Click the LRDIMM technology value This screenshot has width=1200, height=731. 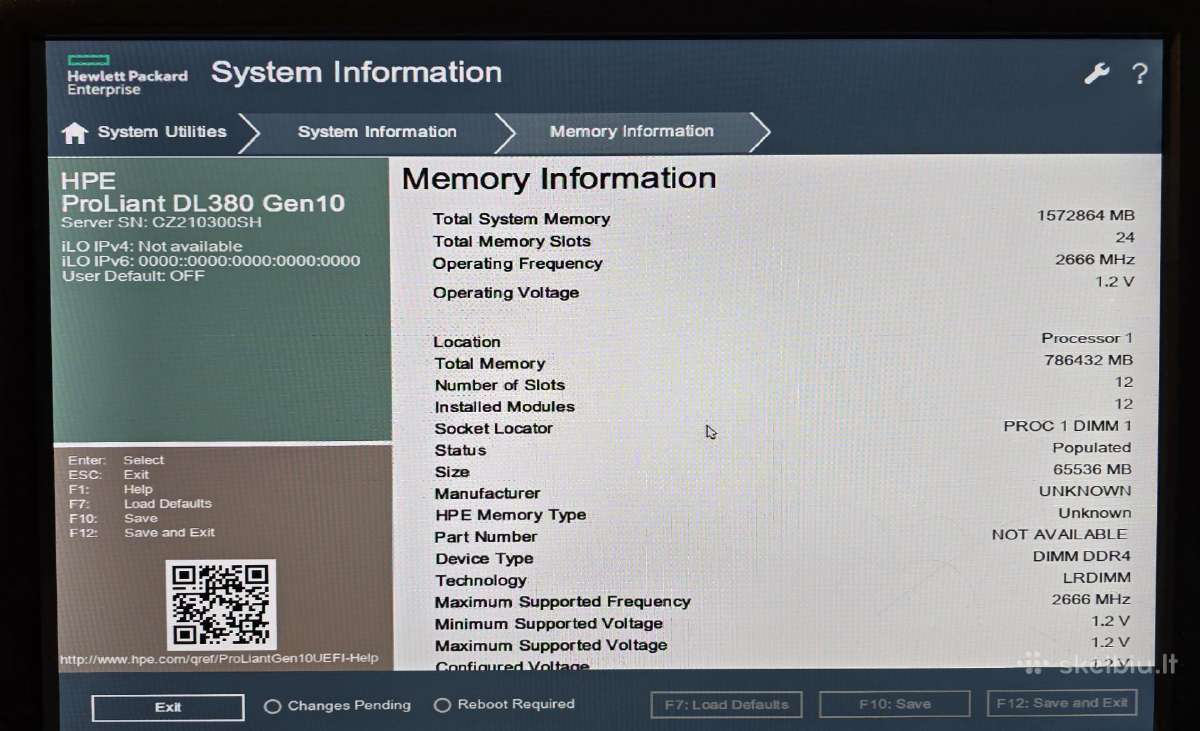pos(1097,578)
